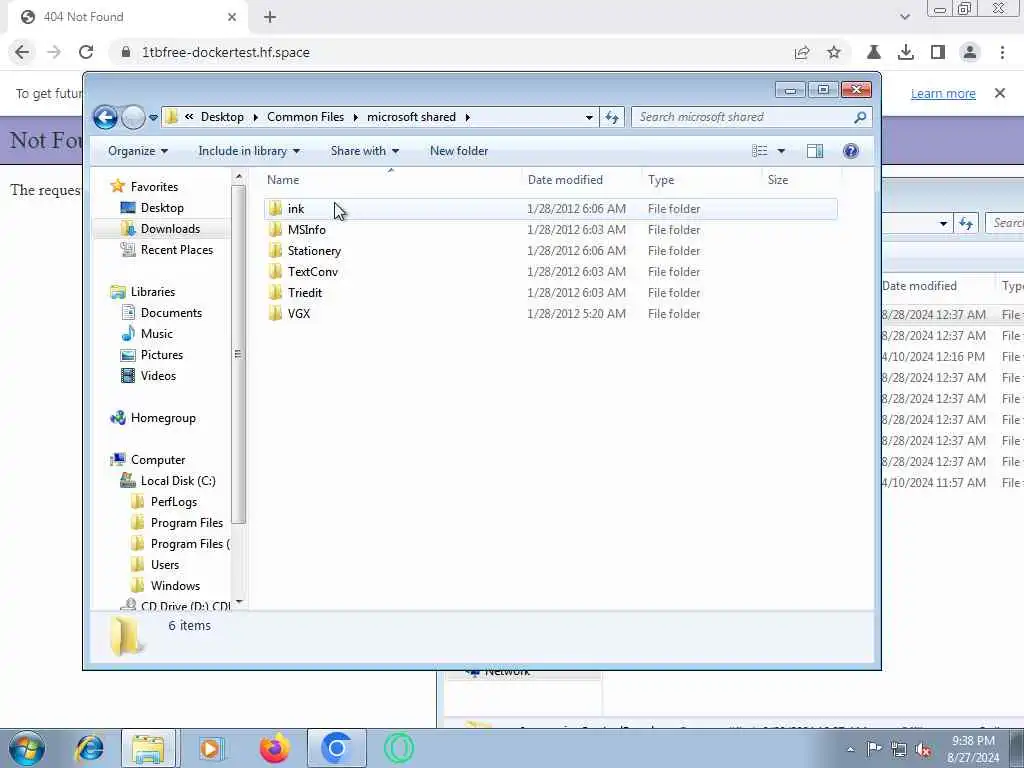
Task: Click the Chrome reload page button
Action: click(86, 52)
